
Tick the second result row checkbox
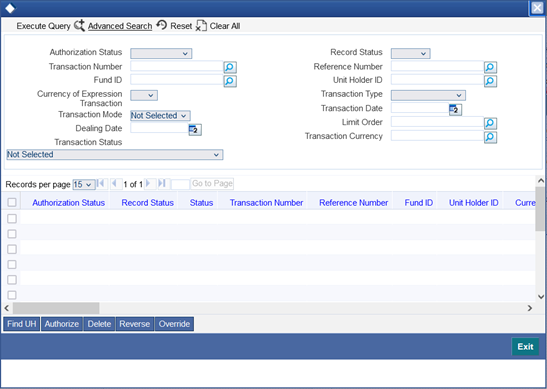pos(12,234)
